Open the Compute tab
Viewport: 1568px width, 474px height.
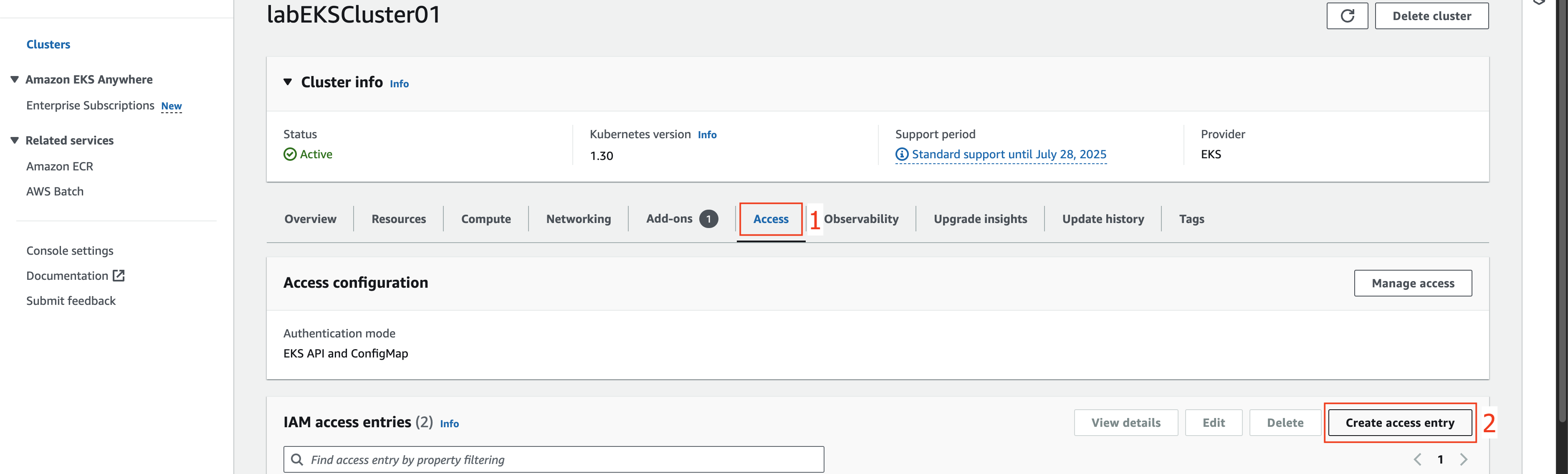486,219
